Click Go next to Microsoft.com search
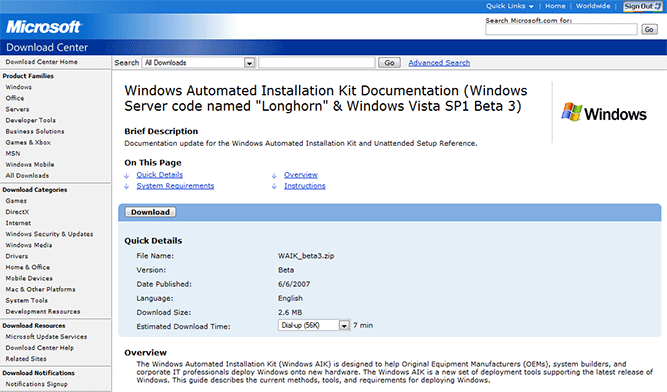The width and height of the screenshot is (667, 392). pos(649,29)
